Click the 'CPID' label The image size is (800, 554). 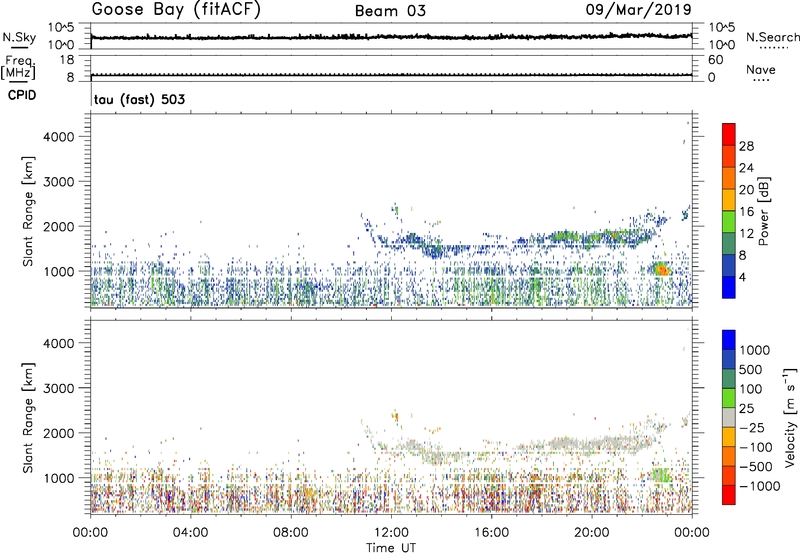tap(22, 95)
